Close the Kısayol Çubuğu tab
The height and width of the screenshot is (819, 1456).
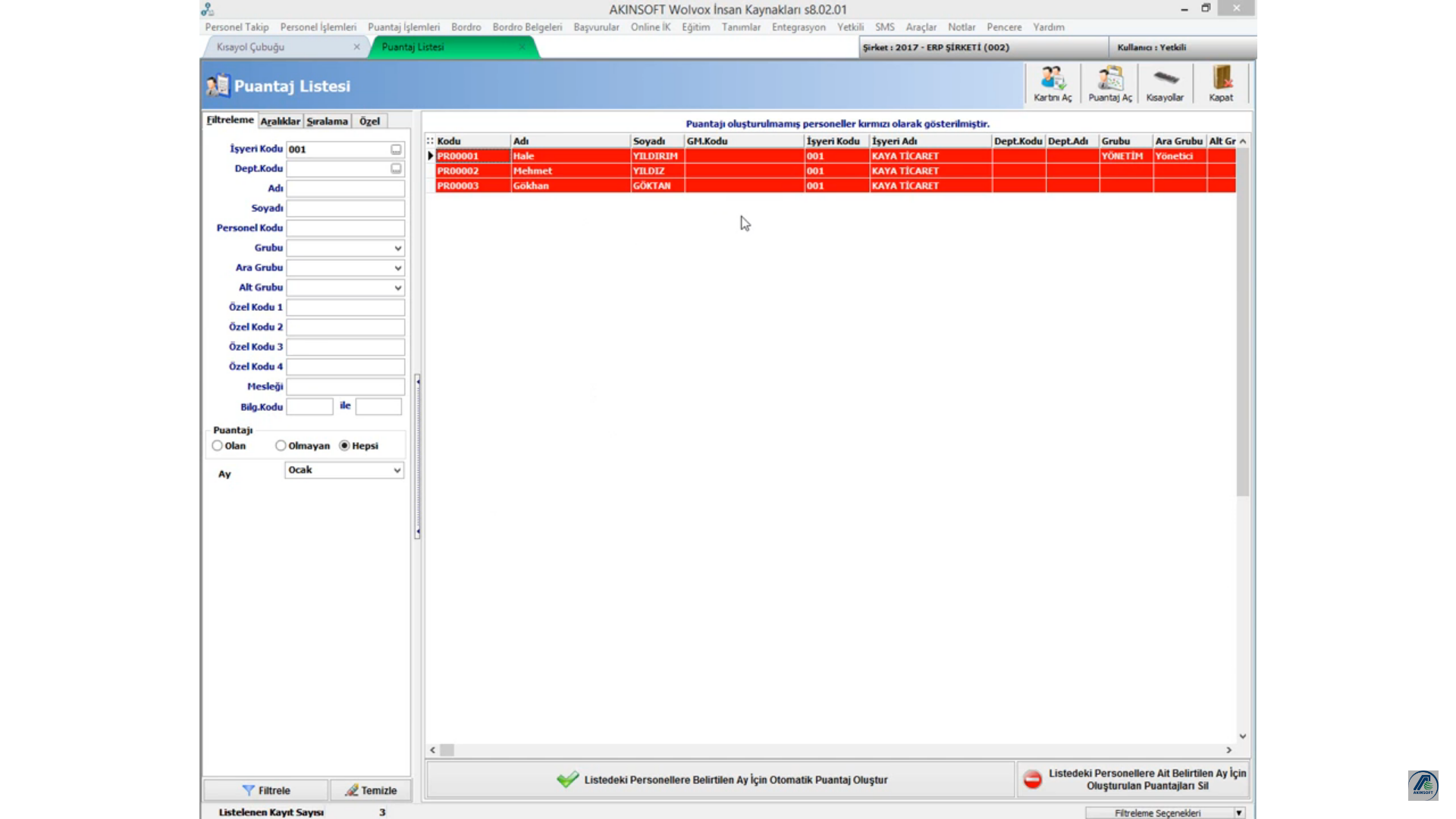click(x=356, y=47)
